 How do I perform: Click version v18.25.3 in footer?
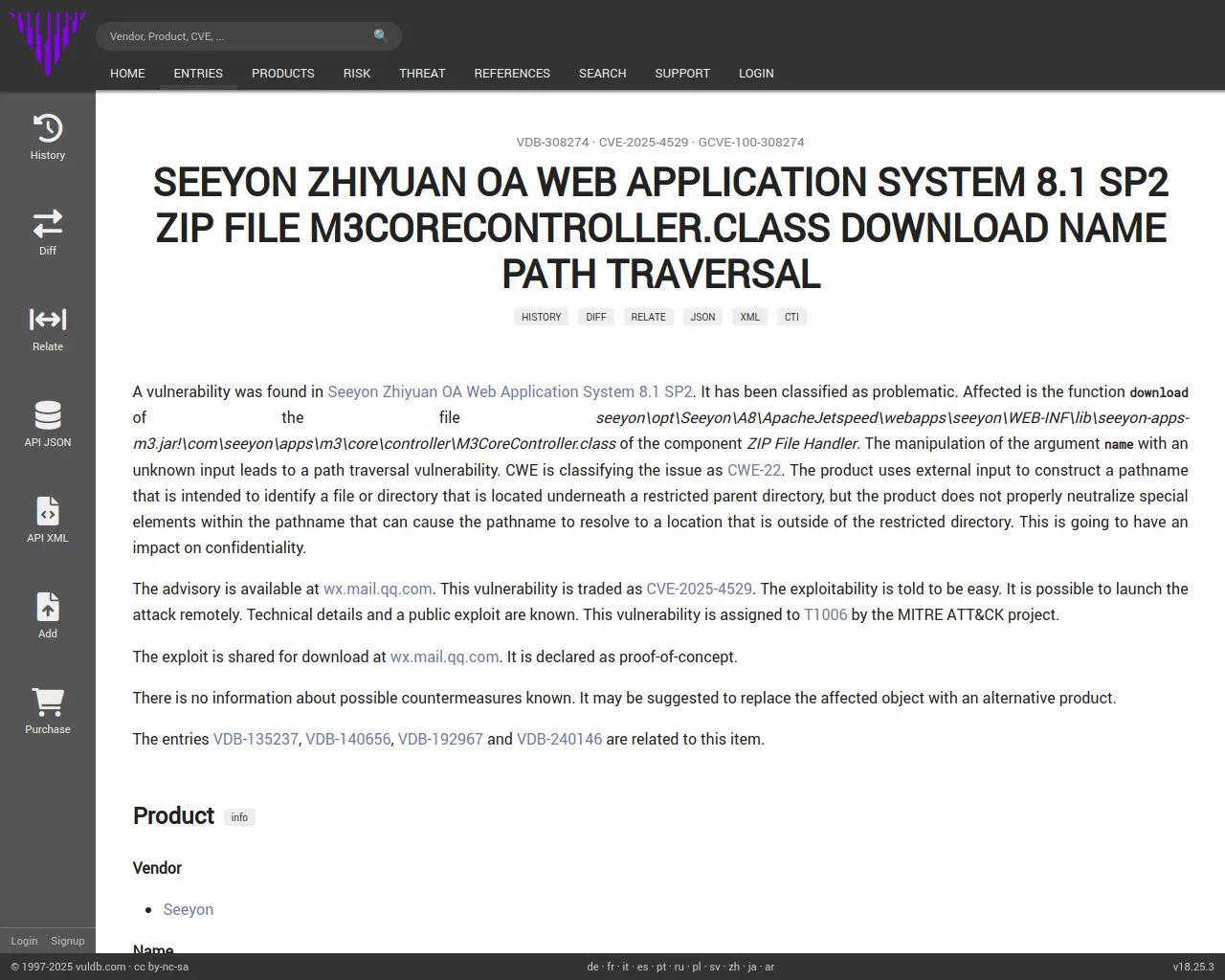tap(1193, 967)
